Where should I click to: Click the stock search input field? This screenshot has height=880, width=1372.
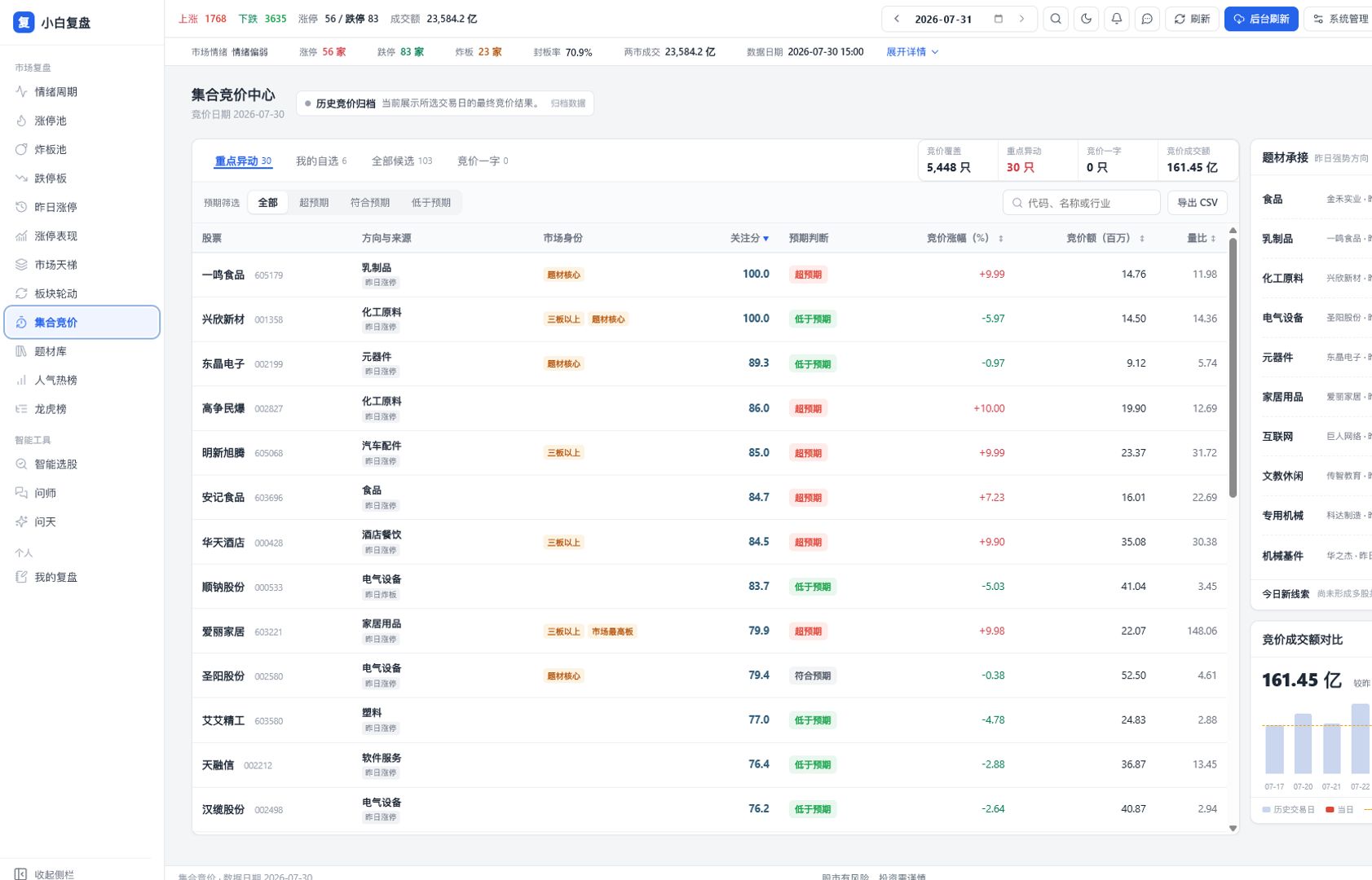tap(1081, 203)
